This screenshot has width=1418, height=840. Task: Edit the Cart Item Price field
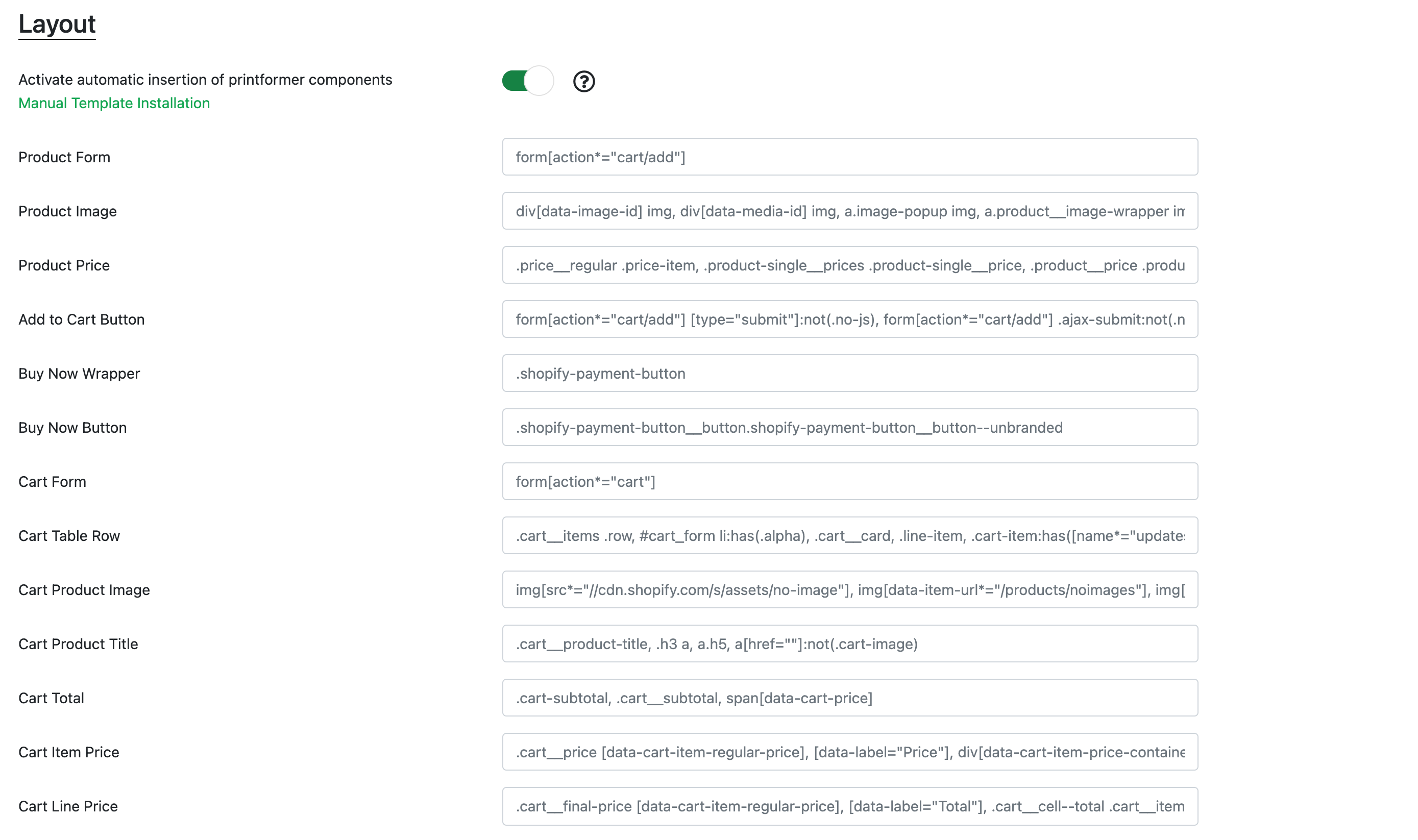point(849,752)
